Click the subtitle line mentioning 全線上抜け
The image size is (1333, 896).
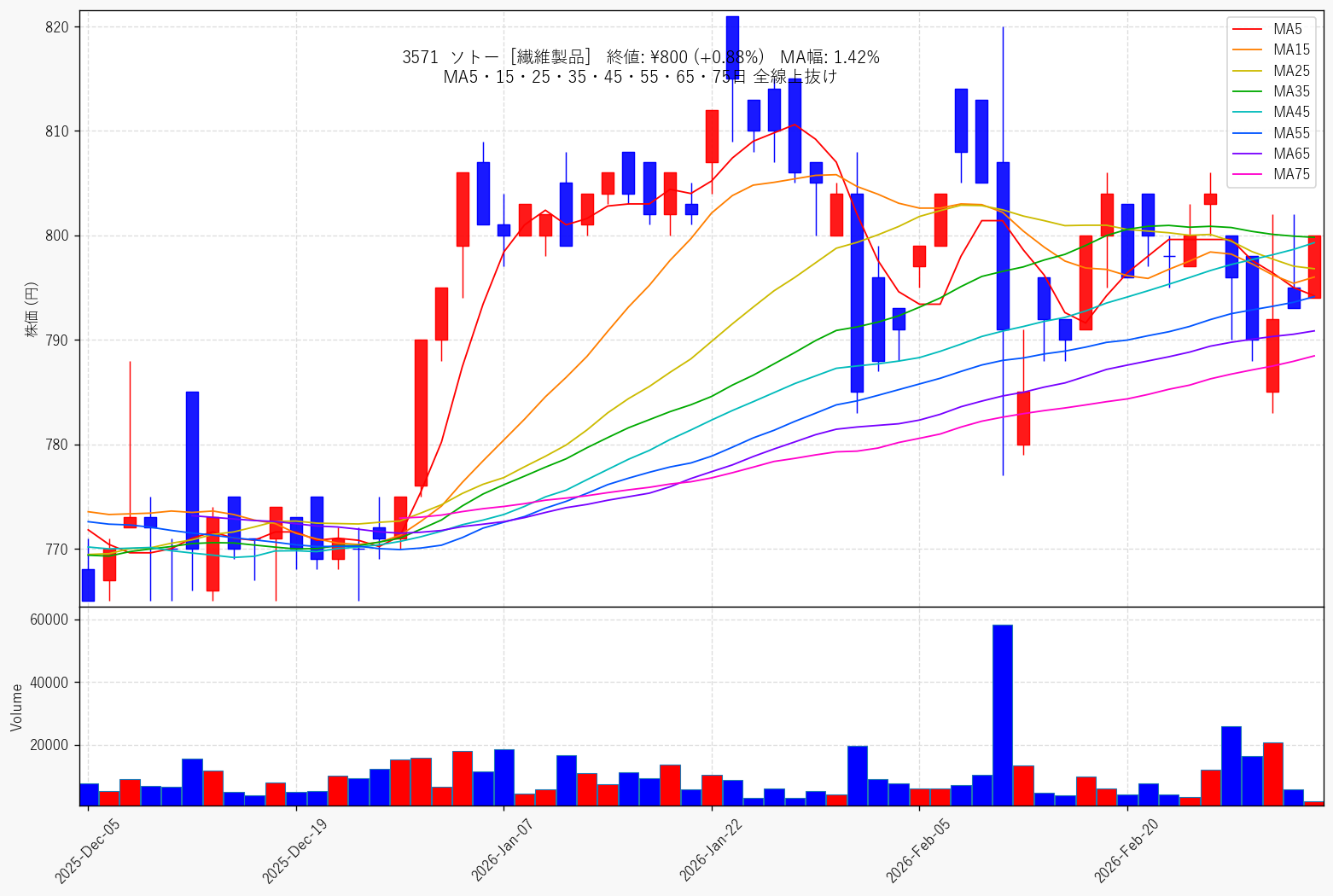coord(641,77)
